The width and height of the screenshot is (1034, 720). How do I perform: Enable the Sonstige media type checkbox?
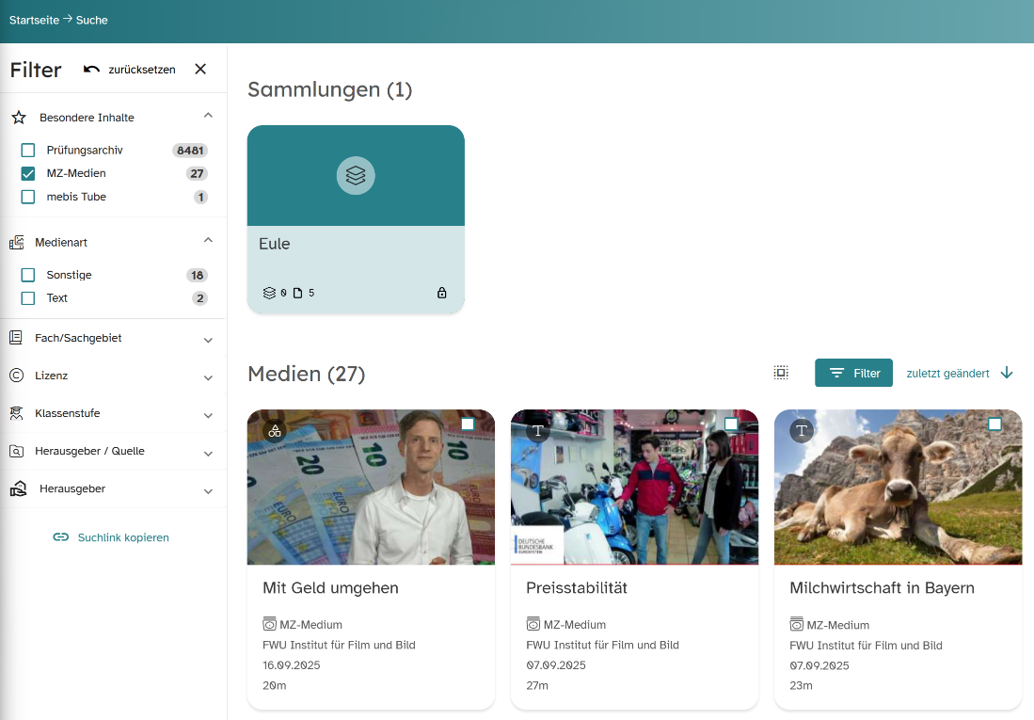coord(28,275)
